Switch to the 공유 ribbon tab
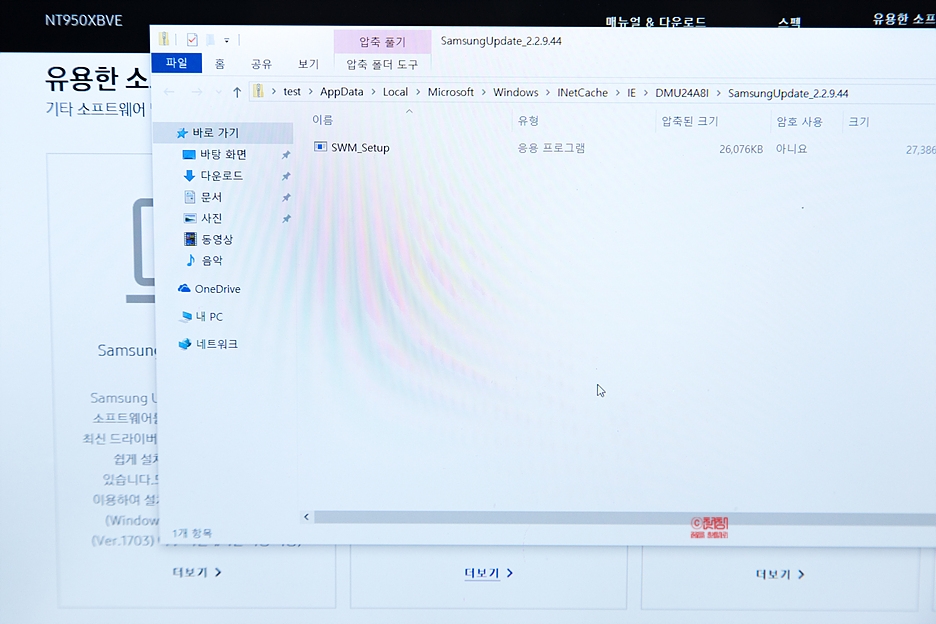 point(261,64)
